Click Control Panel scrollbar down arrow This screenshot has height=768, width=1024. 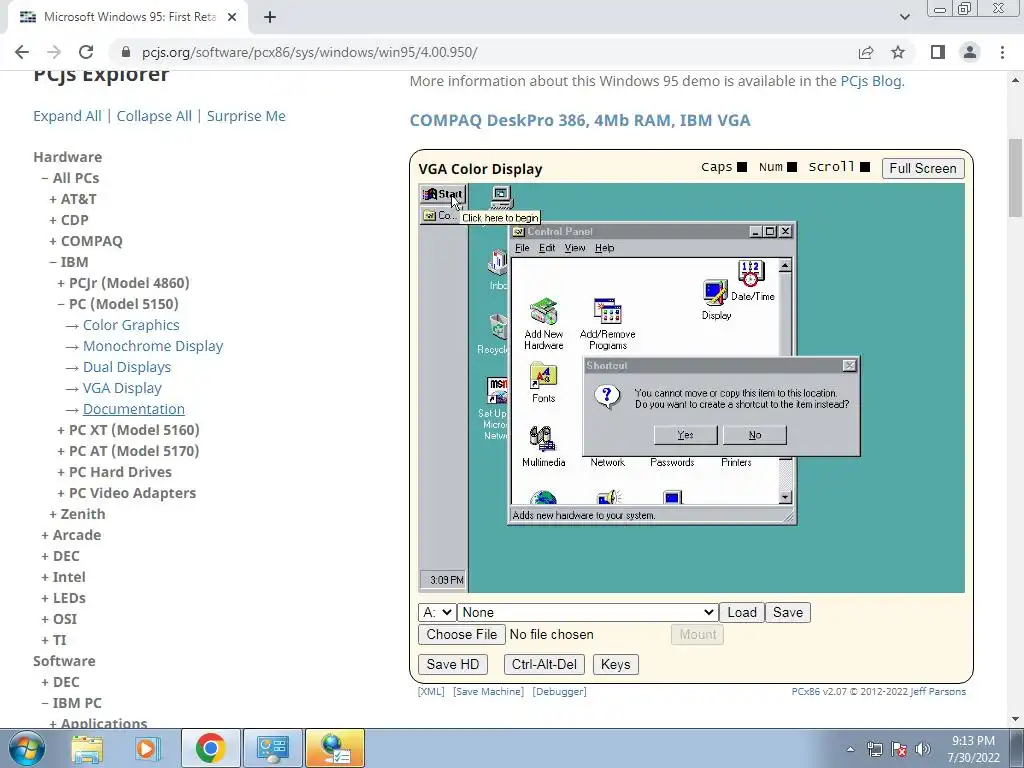(x=785, y=498)
